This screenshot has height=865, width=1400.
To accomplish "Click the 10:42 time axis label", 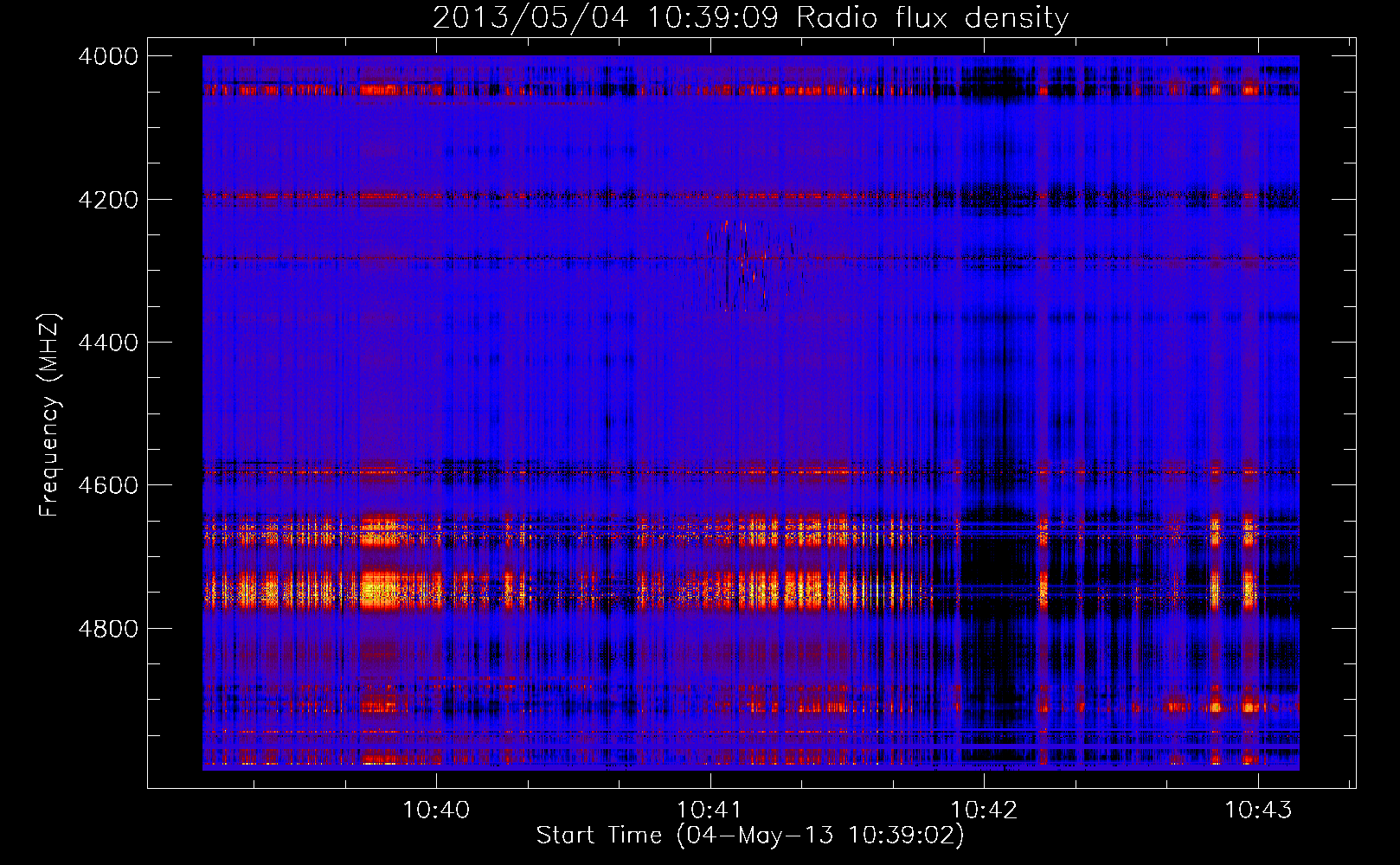I will [984, 810].
